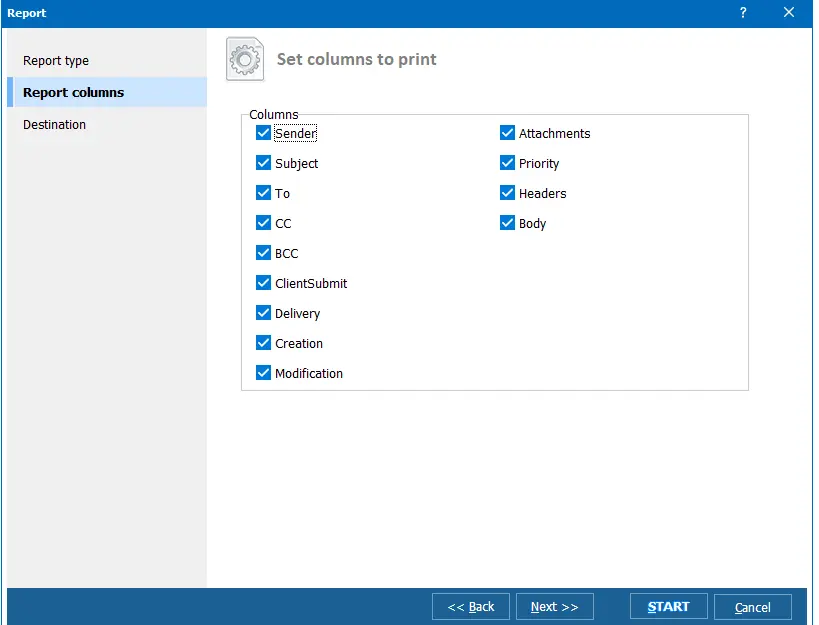Click the START button
Screen dimensions: 819x625
[x=668, y=607]
